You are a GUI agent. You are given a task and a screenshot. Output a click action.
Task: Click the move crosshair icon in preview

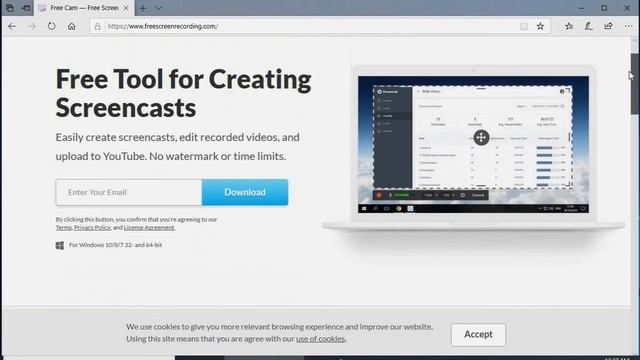[x=481, y=138]
